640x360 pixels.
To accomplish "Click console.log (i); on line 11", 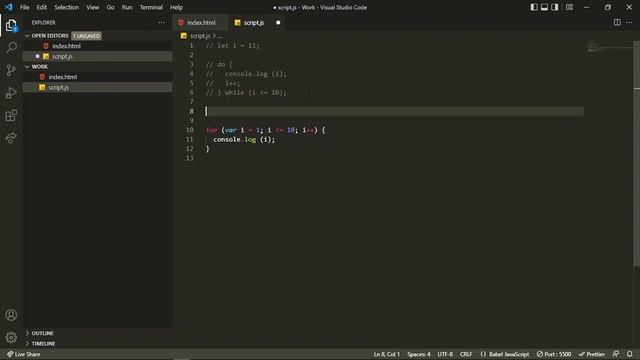I will [244, 140].
